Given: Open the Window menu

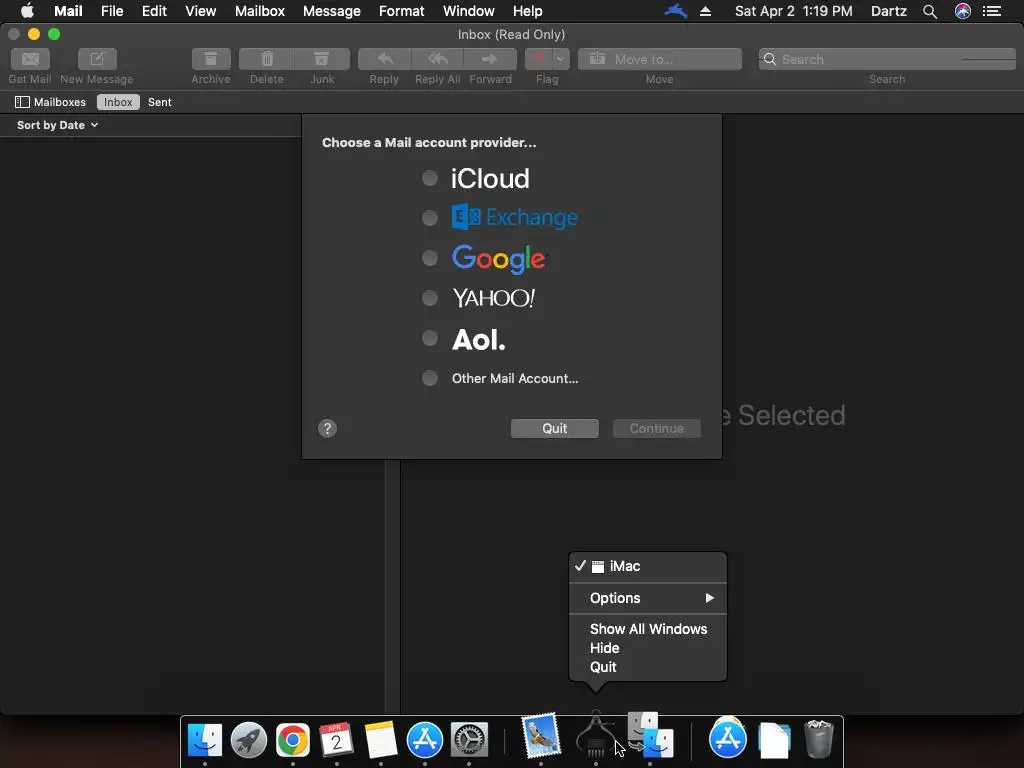Looking at the screenshot, I should [468, 11].
